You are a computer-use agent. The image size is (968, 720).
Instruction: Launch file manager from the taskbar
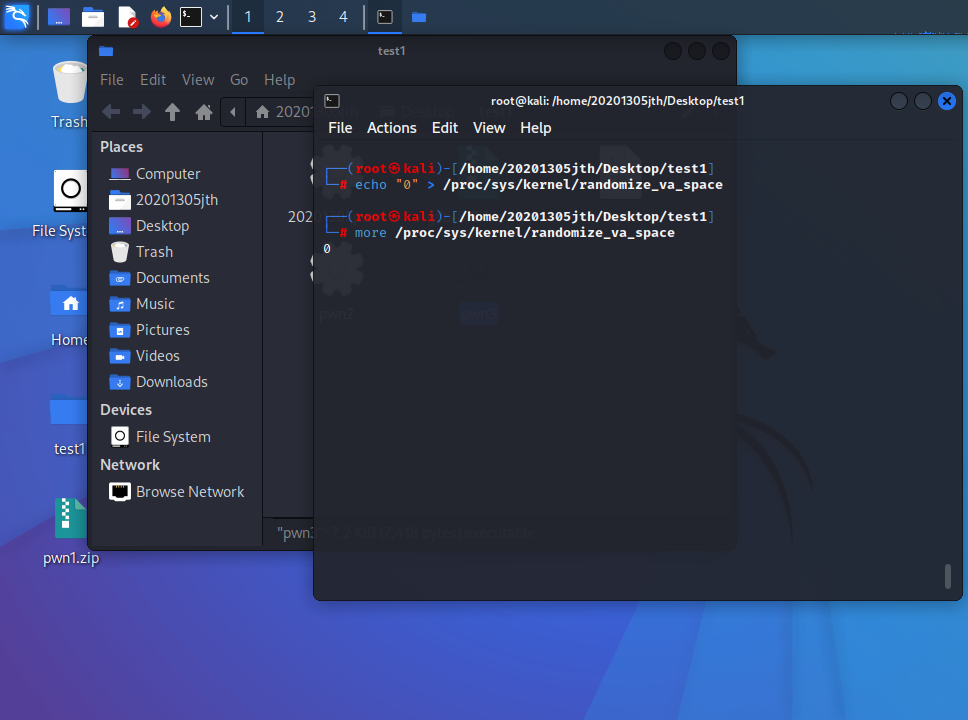tap(93, 17)
